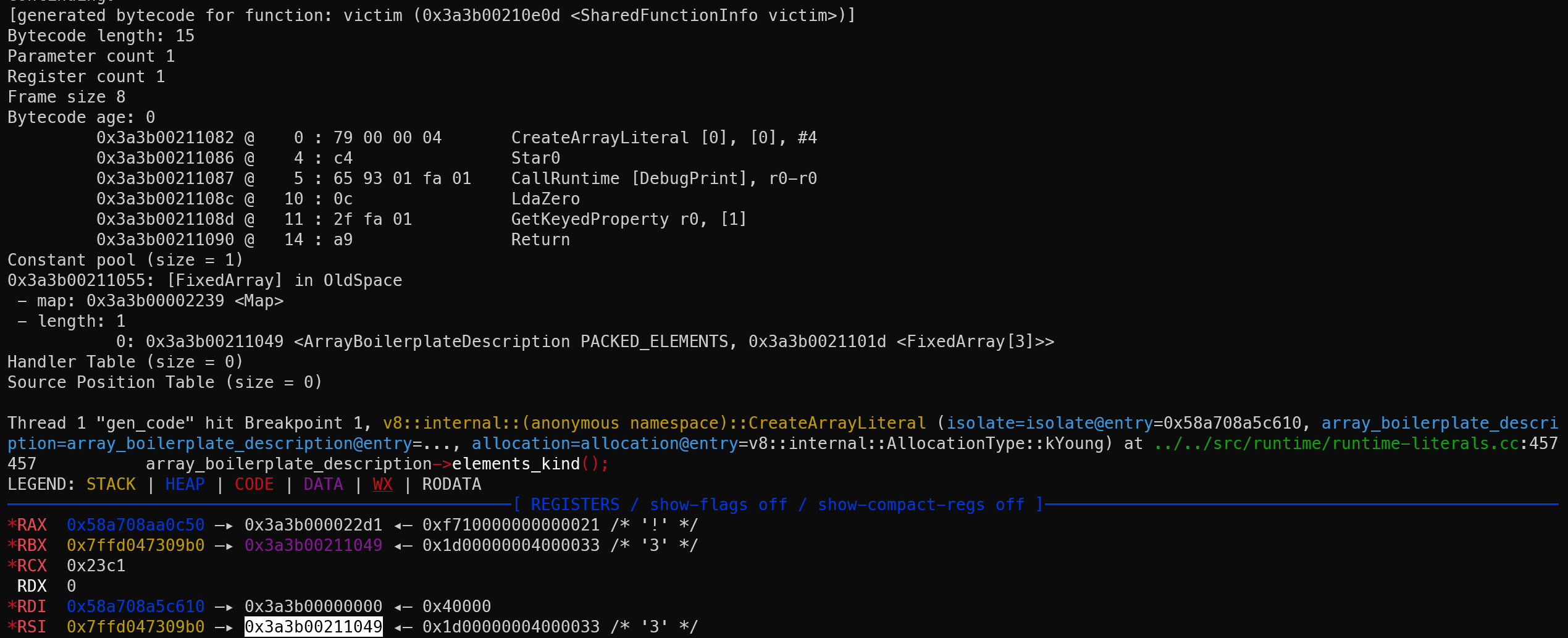Click the CallRuntime [DebugPrint] instruction
The image size is (1568, 638).
point(664,178)
